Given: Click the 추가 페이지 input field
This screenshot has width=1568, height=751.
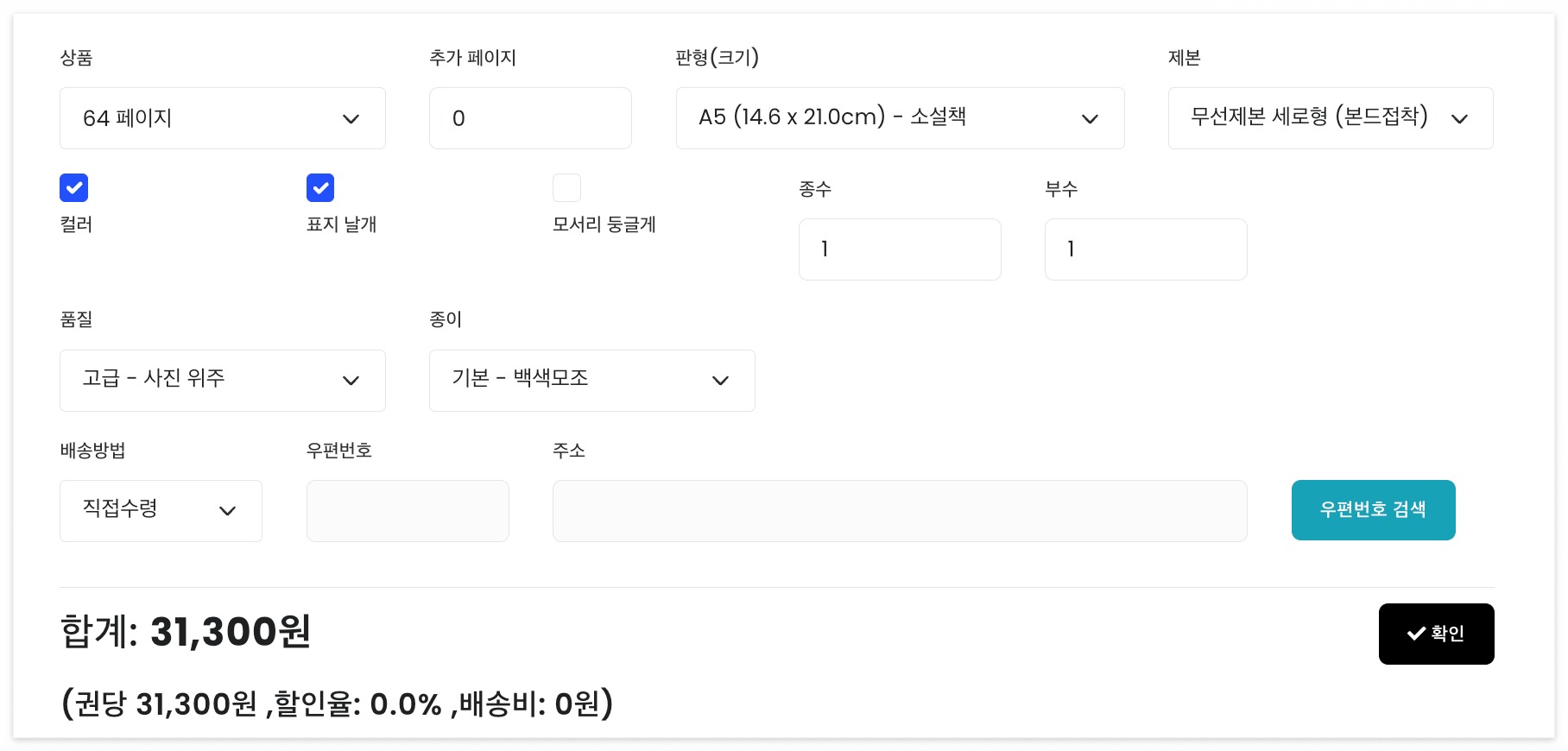Looking at the screenshot, I should pos(530,118).
